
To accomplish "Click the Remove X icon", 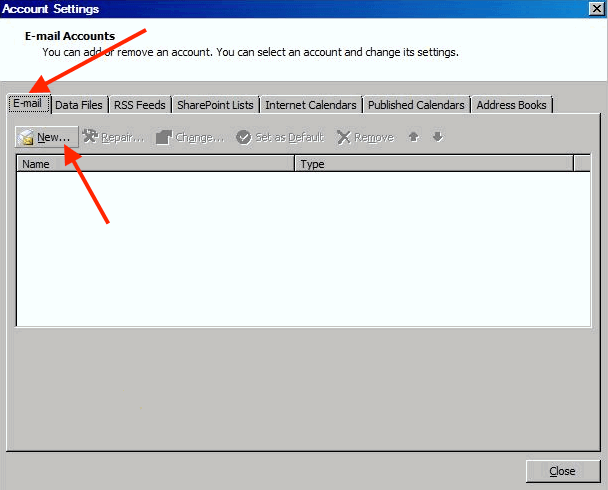I will pos(344,137).
